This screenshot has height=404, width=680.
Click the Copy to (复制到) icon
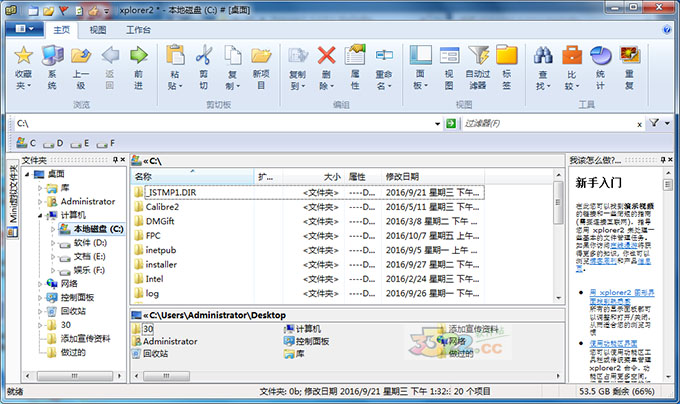pos(298,55)
